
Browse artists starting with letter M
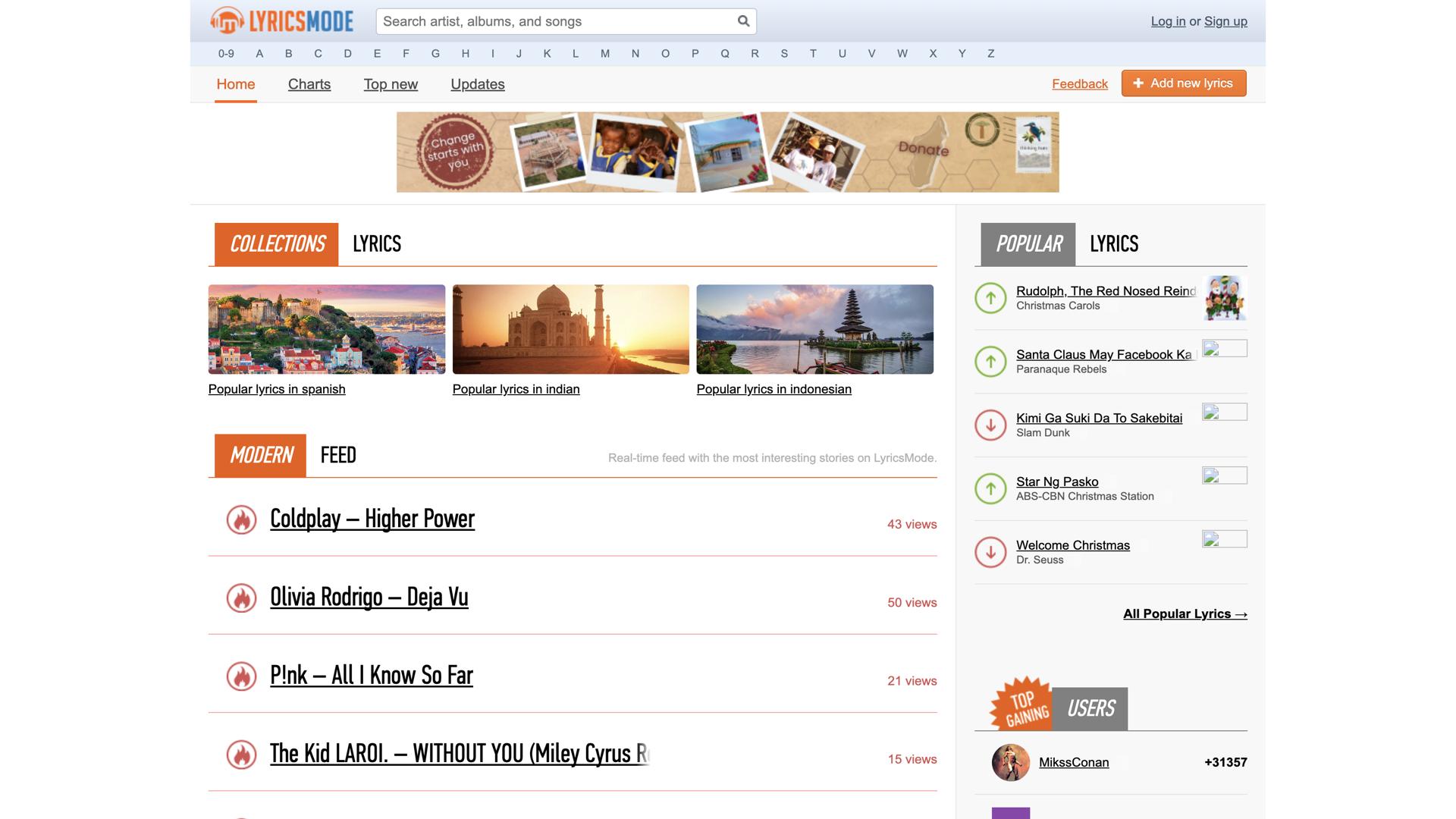604,54
